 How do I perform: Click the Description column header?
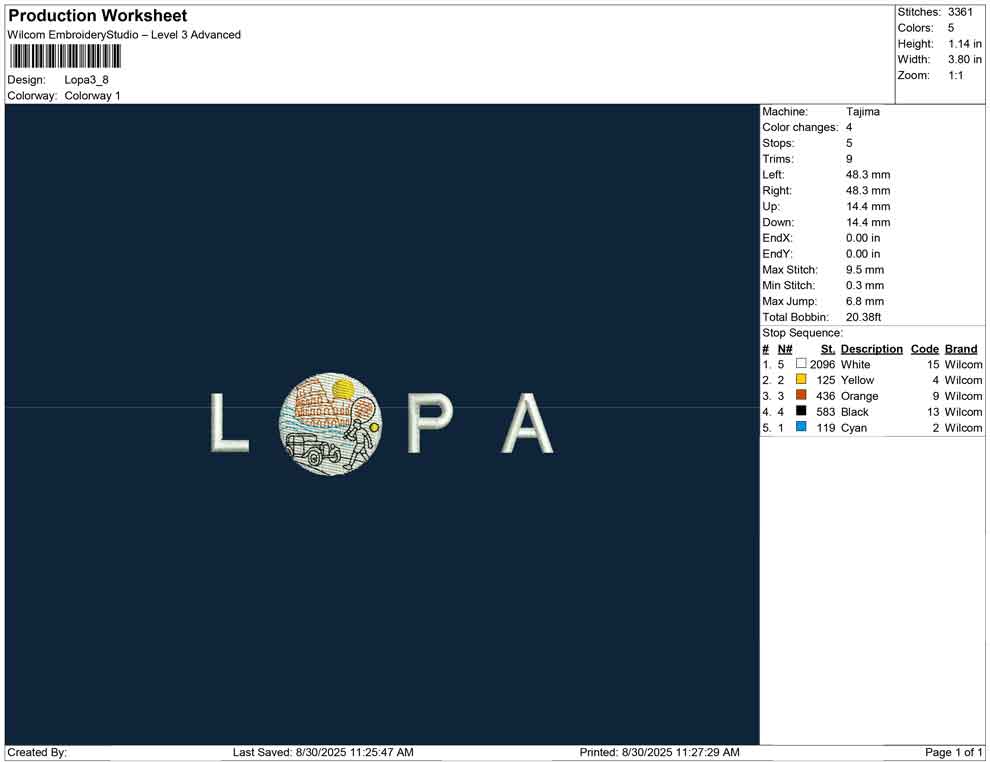point(871,349)
